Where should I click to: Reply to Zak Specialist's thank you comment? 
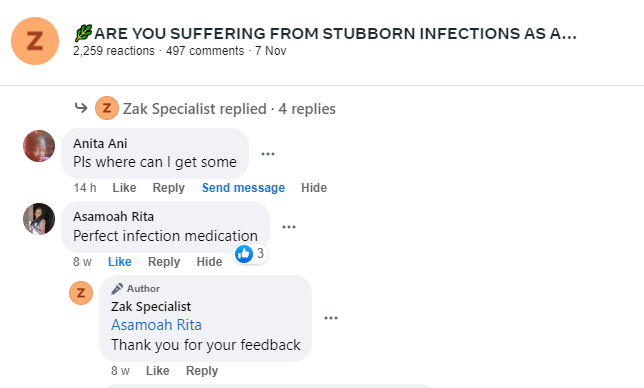tap(202, 371)
